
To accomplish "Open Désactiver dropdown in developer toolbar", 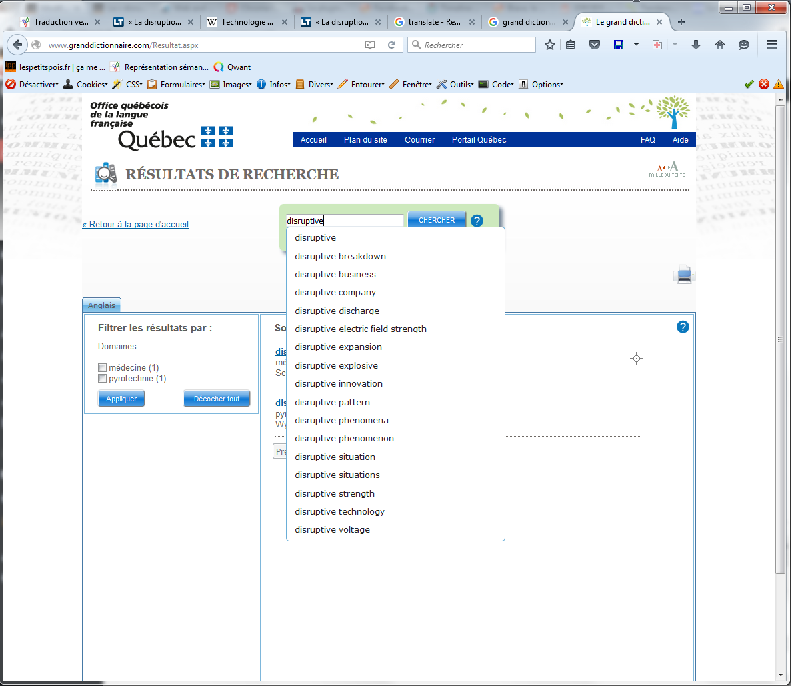I will [x=32, y=84].
